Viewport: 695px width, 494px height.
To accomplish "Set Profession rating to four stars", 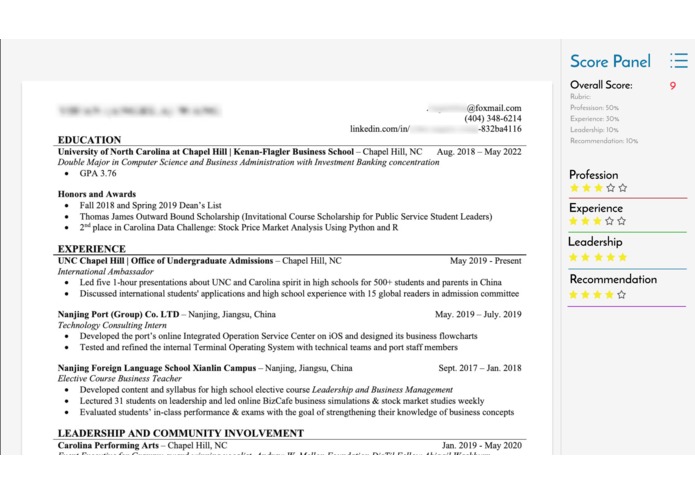I will tap(611, 188).
